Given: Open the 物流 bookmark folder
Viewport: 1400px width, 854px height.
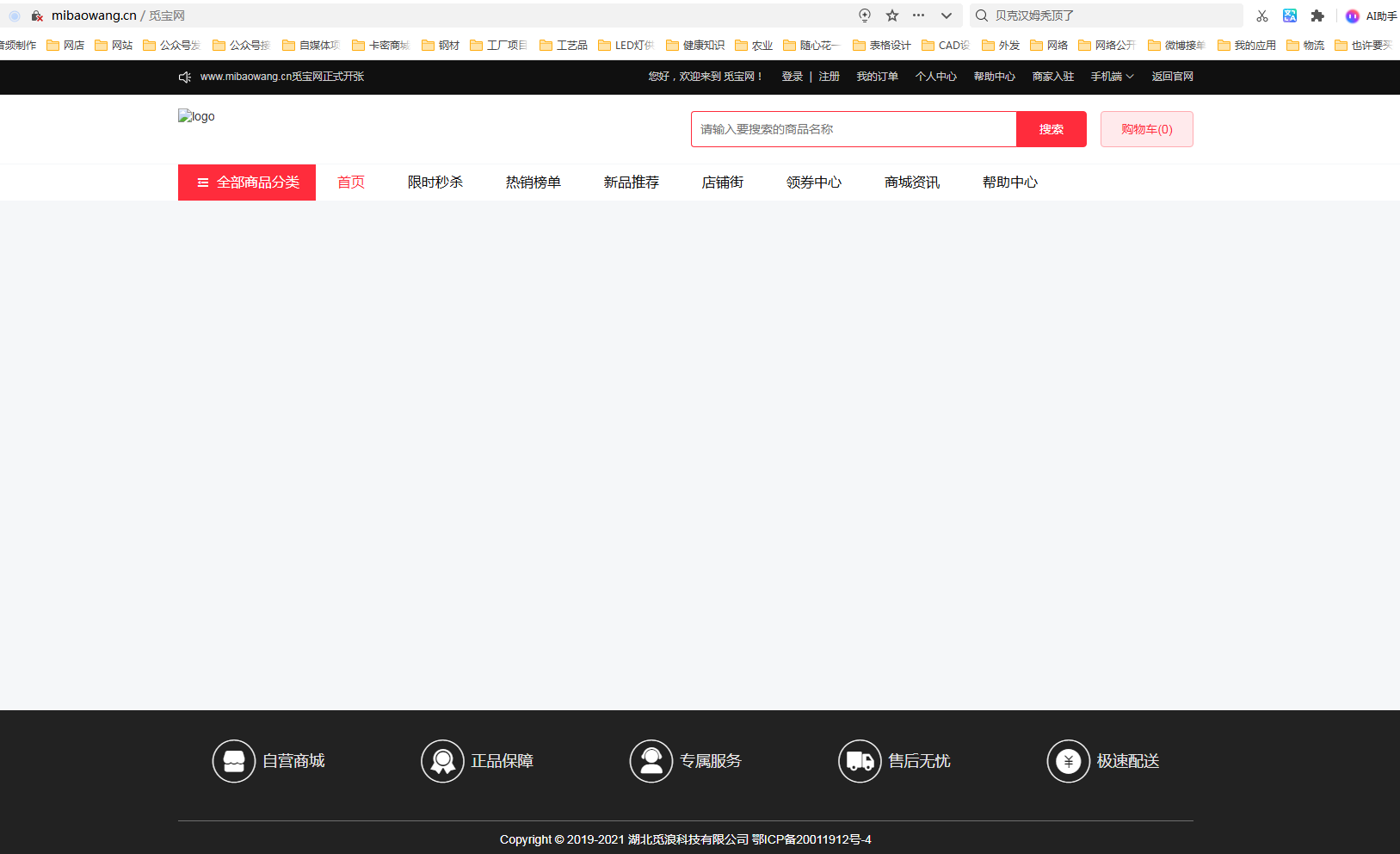Looking at the screenshot, I should (1305, 45).
